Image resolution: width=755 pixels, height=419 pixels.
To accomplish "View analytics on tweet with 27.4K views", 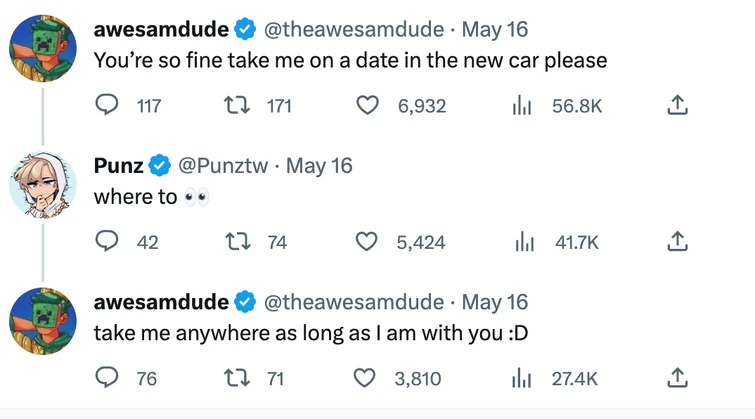I will click(x=521, y=377).
